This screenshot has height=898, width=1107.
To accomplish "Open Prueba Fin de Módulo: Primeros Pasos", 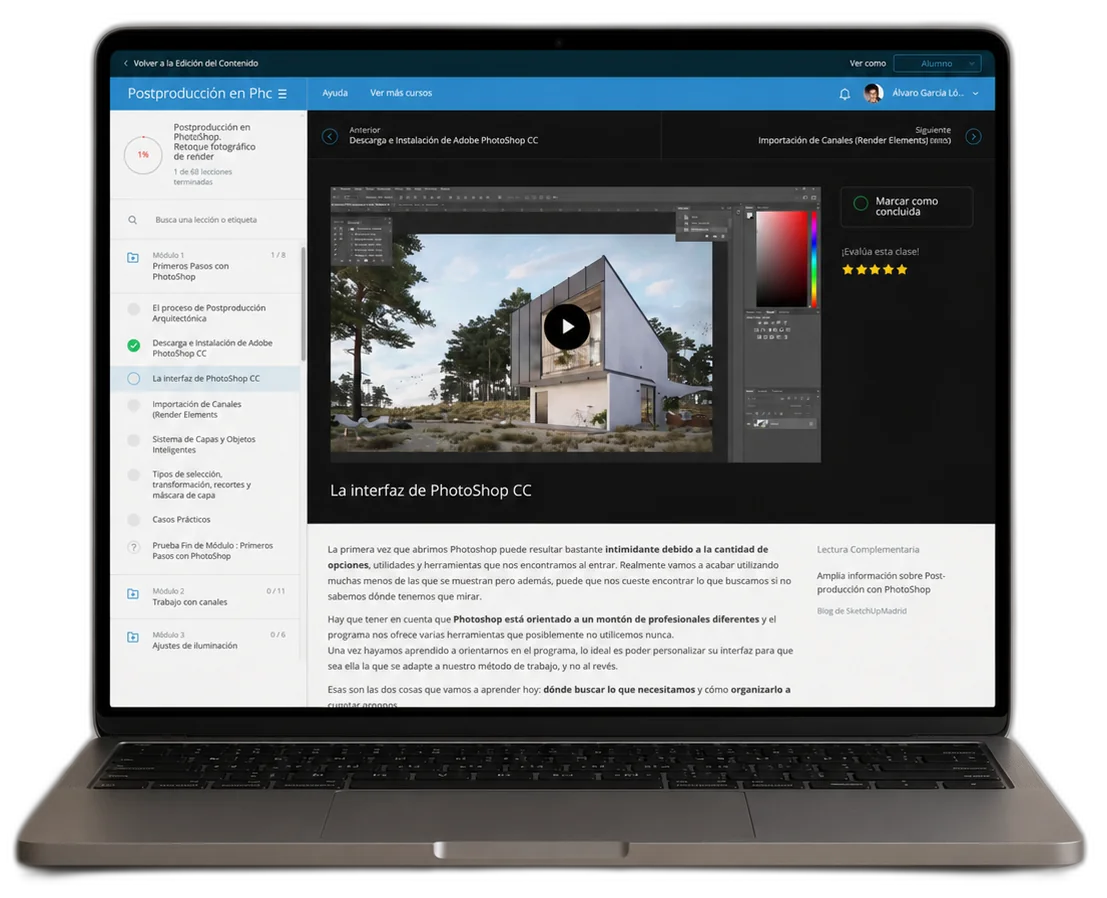I will 212,551.
